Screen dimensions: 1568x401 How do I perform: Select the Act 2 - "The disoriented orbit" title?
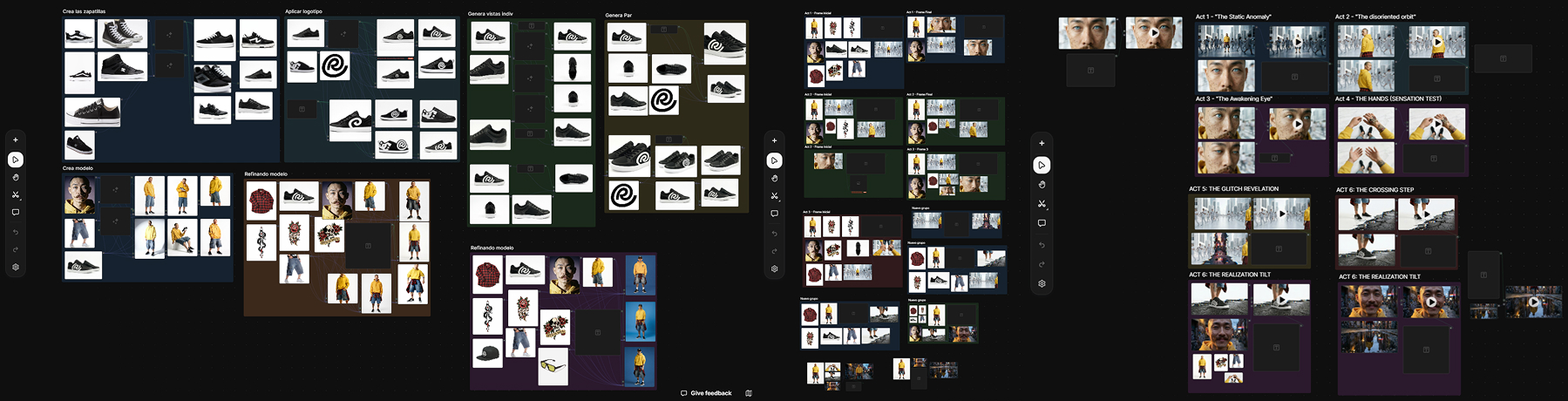[x=1375, y=17]
